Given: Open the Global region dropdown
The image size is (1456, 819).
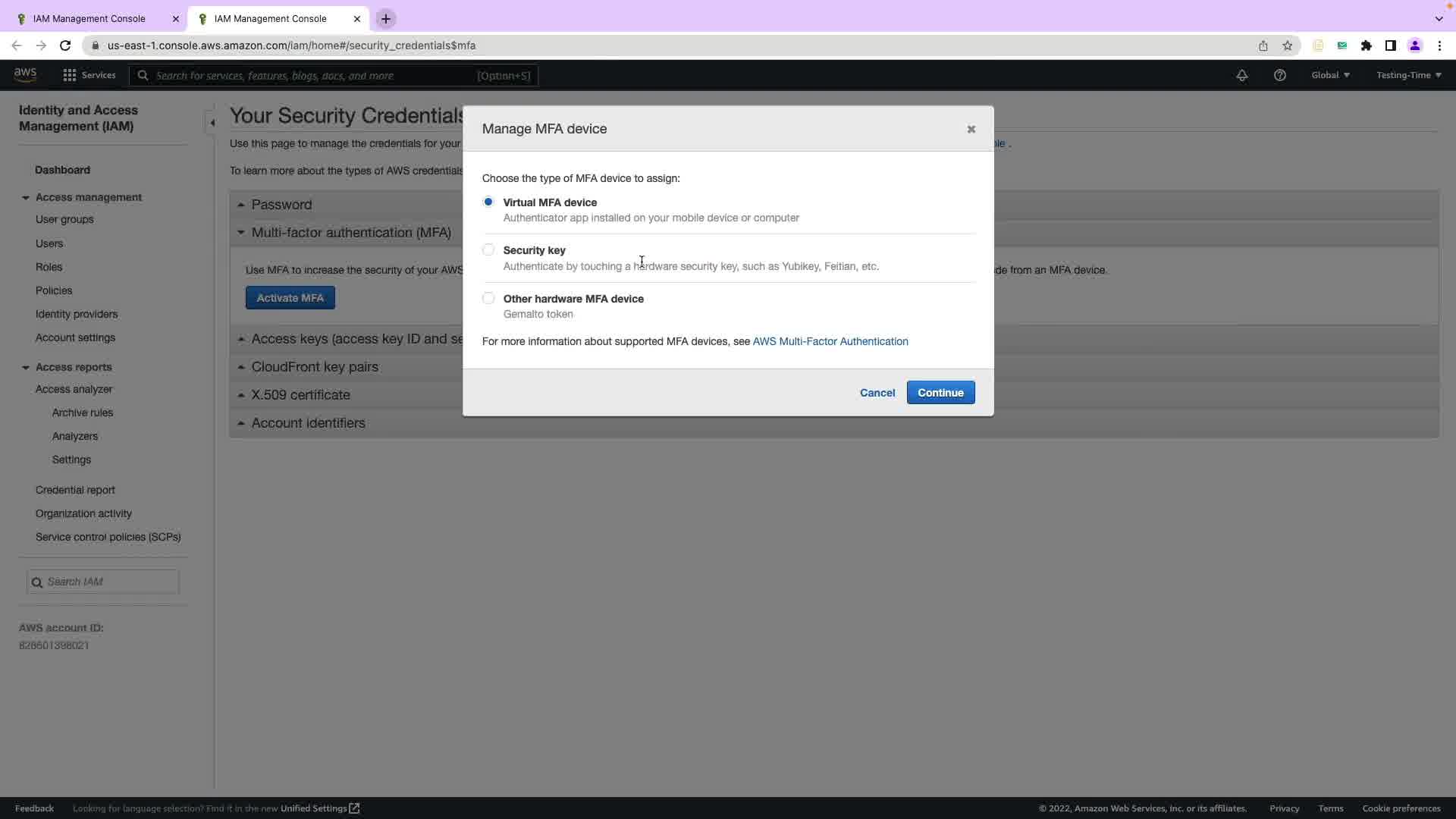Looking at the screenshot, I should point(1330,75).
